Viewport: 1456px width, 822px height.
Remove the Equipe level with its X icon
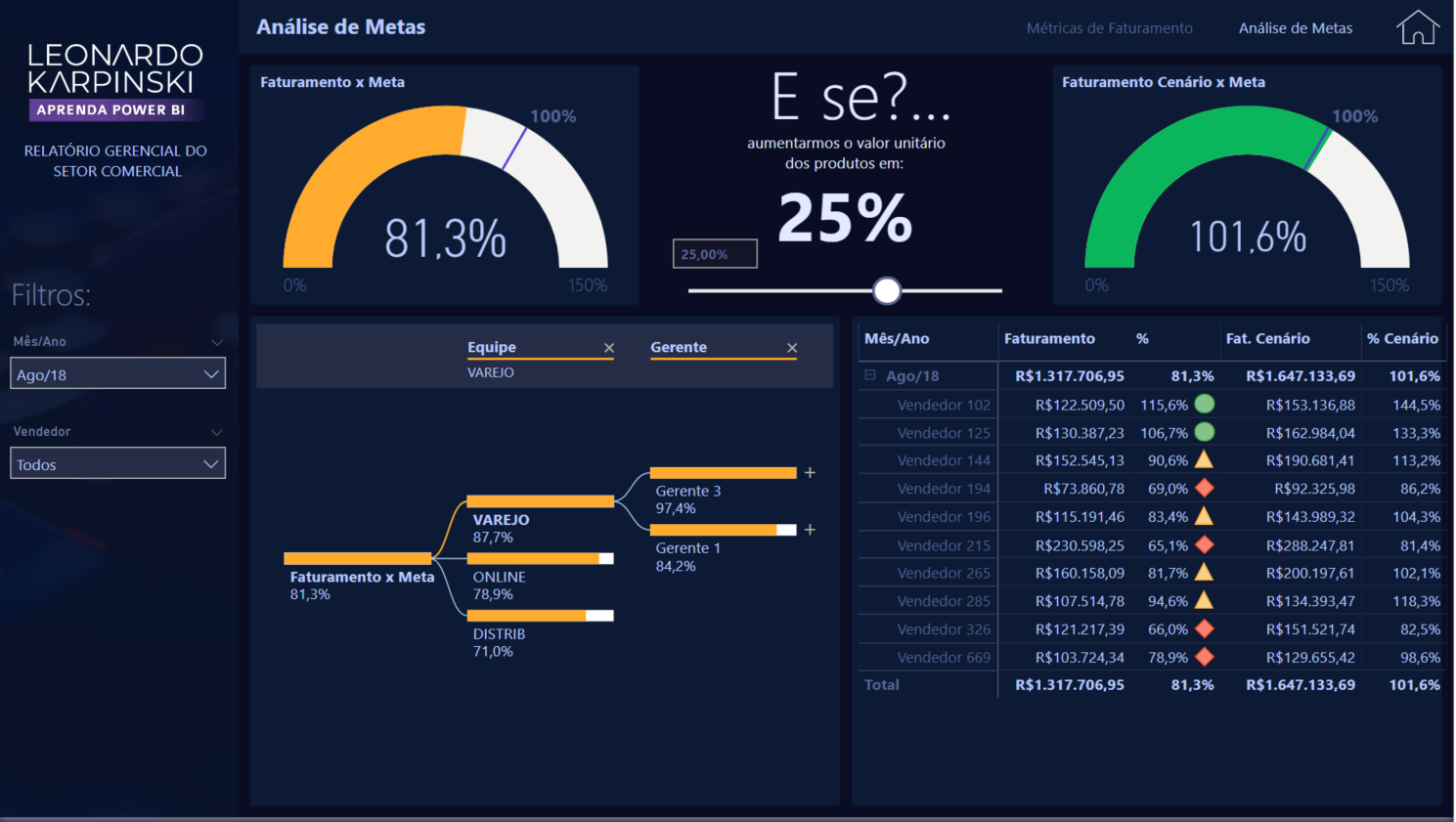pyautogui.click(x=609, y=347)
